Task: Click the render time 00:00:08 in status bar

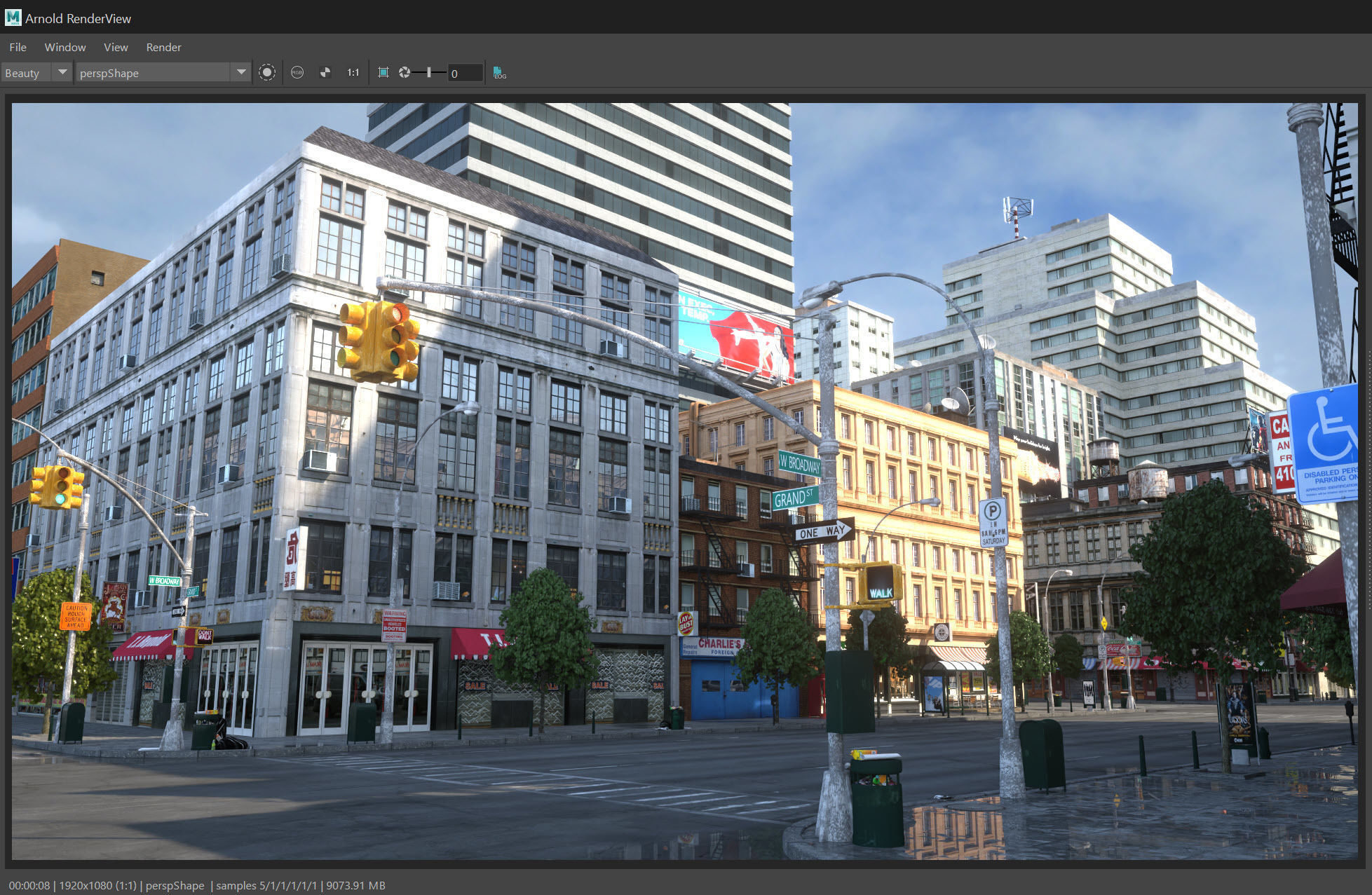Action: point(29,885)
